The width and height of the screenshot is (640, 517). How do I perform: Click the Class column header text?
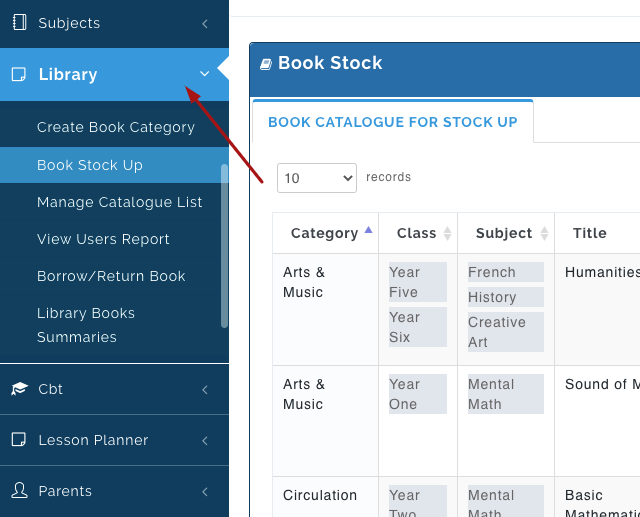tap(416, 233)
